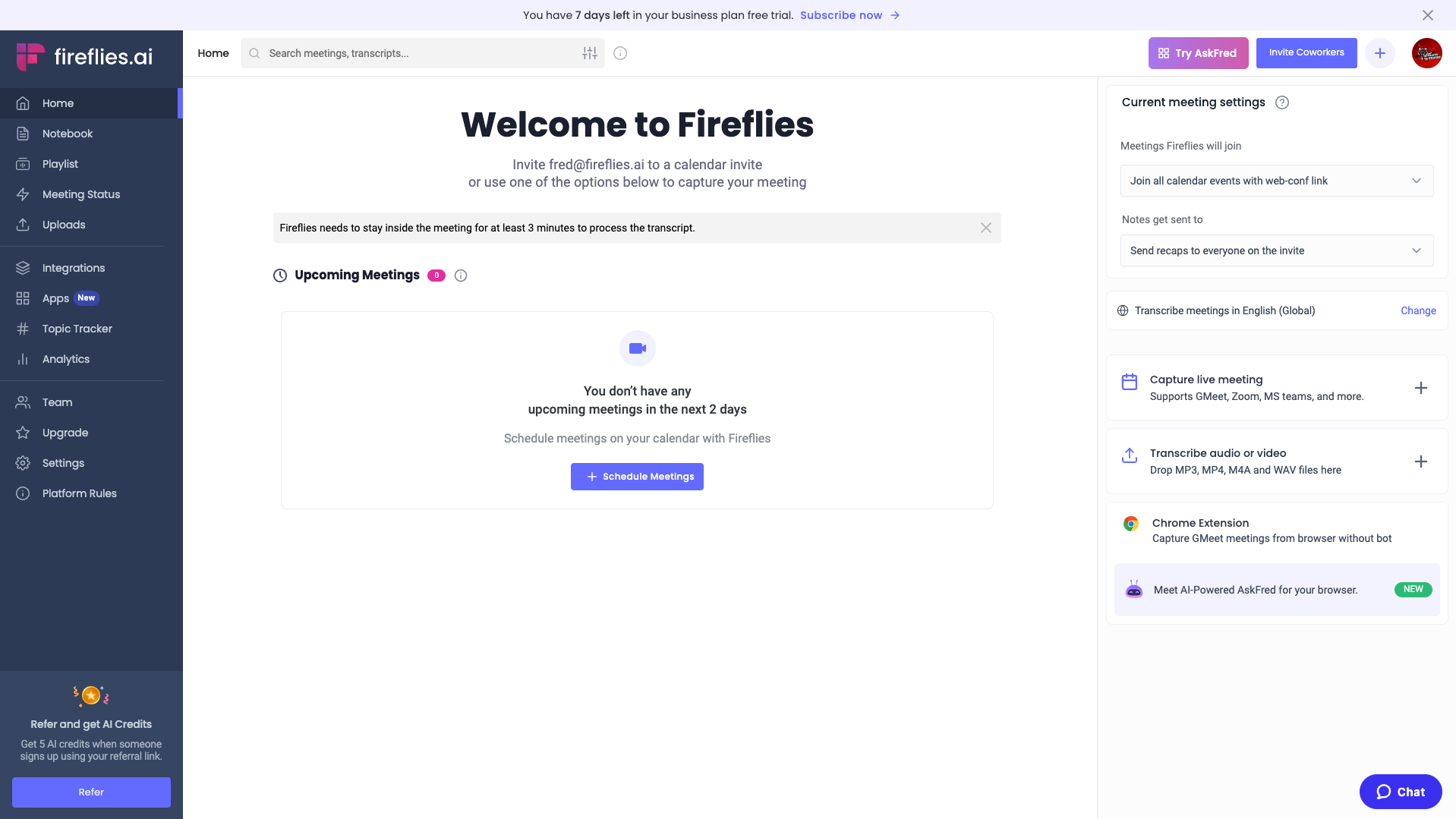Viewport: 1456px width, 819px height.
Task: Click the search meetings input field
Action: tap(418, 53)
